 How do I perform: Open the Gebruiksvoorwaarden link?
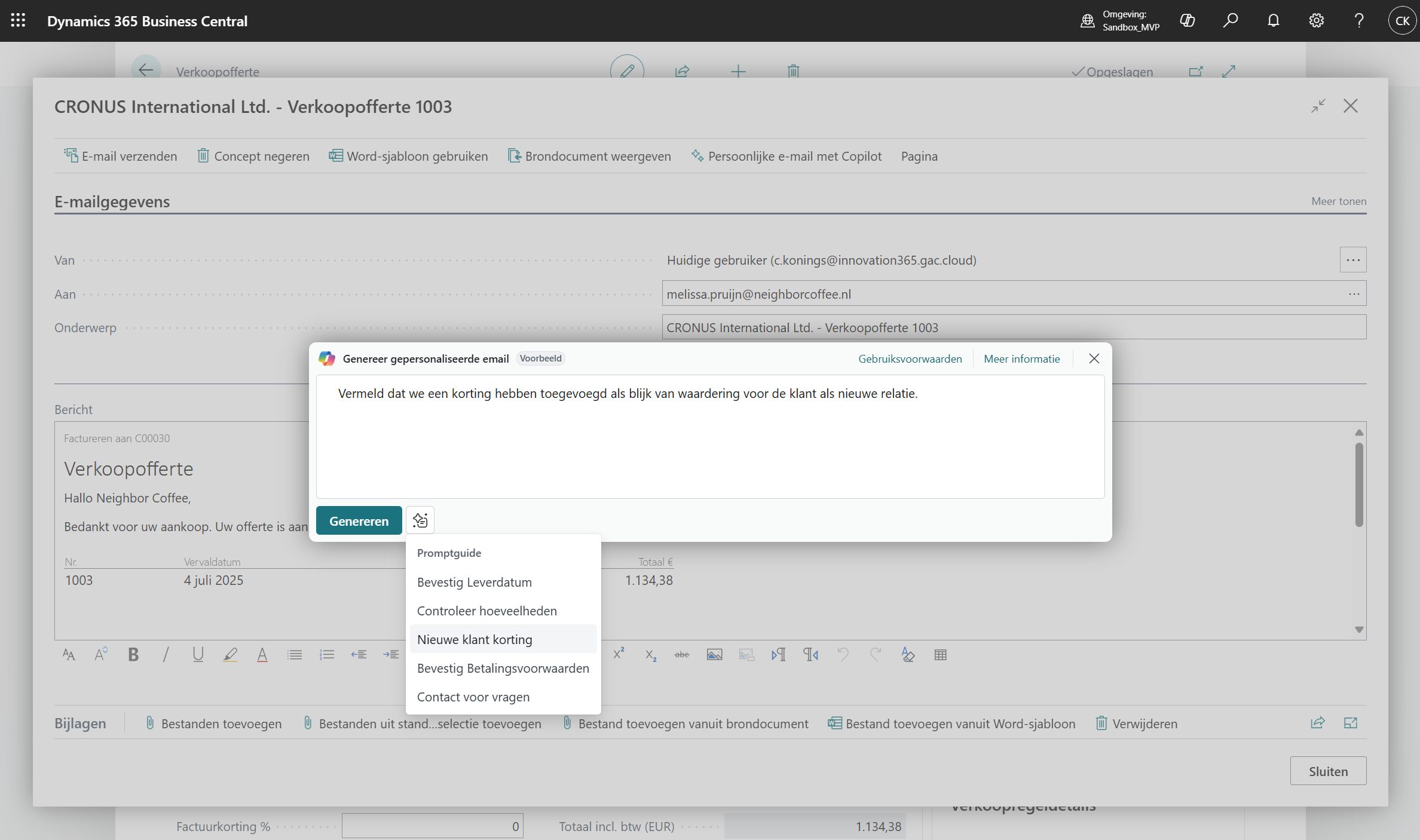tap(910, 358)
